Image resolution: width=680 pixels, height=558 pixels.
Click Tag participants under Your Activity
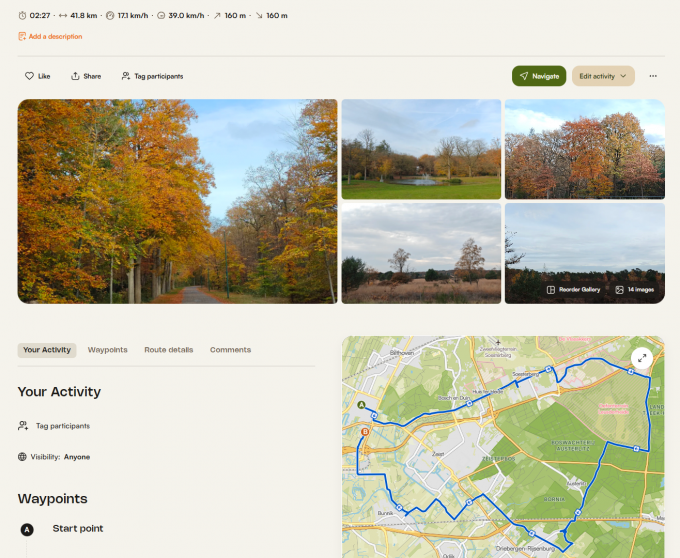pos(62,426)
